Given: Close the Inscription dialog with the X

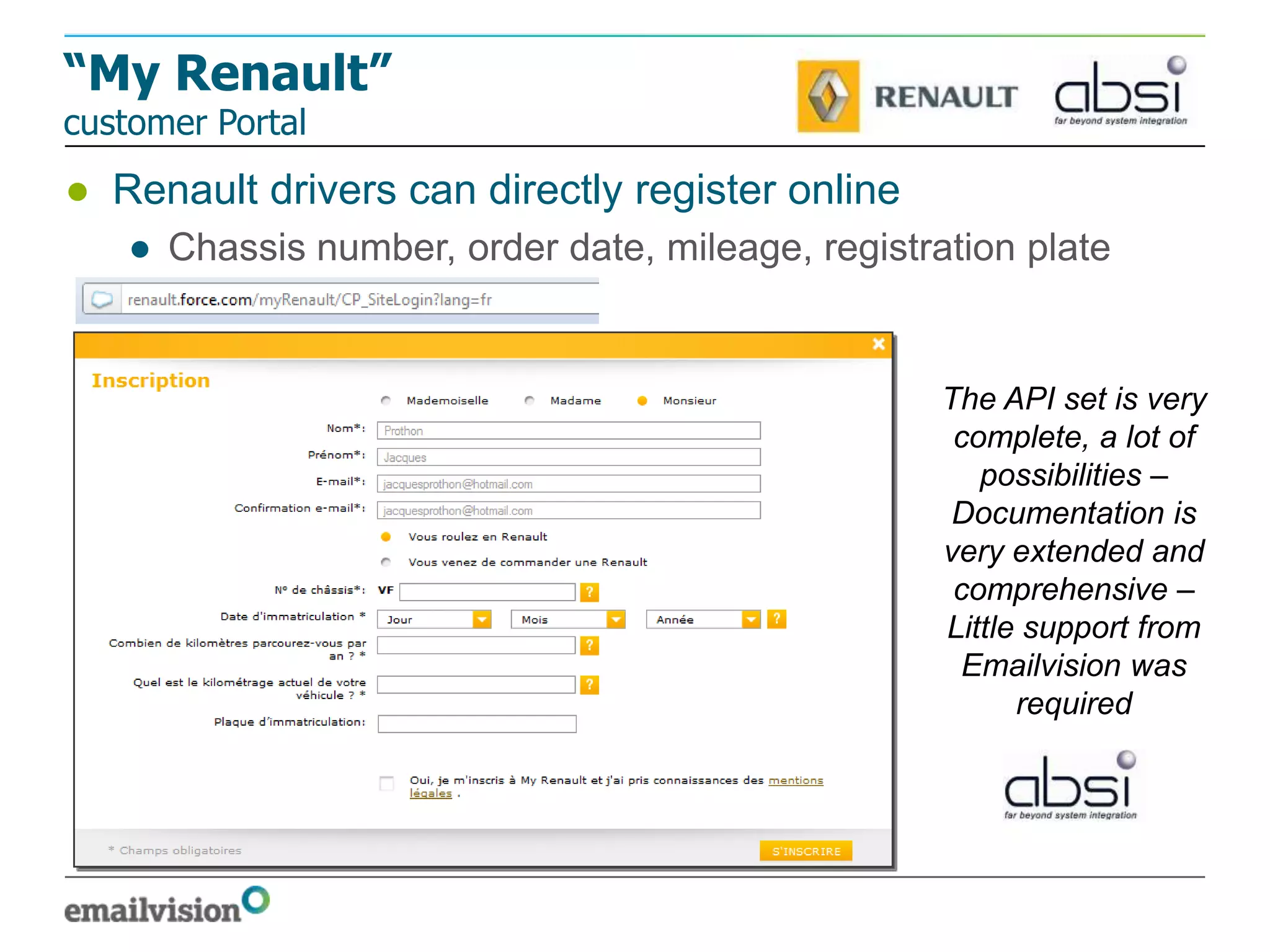Looking at the screenshot, I should point(878,344).
